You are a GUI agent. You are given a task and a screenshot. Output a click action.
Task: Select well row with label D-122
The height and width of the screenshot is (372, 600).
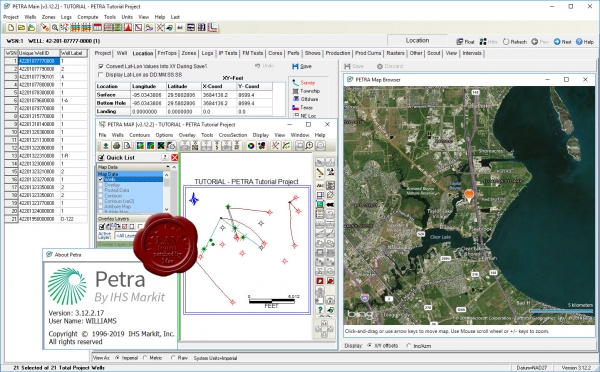tap(46, 219)
